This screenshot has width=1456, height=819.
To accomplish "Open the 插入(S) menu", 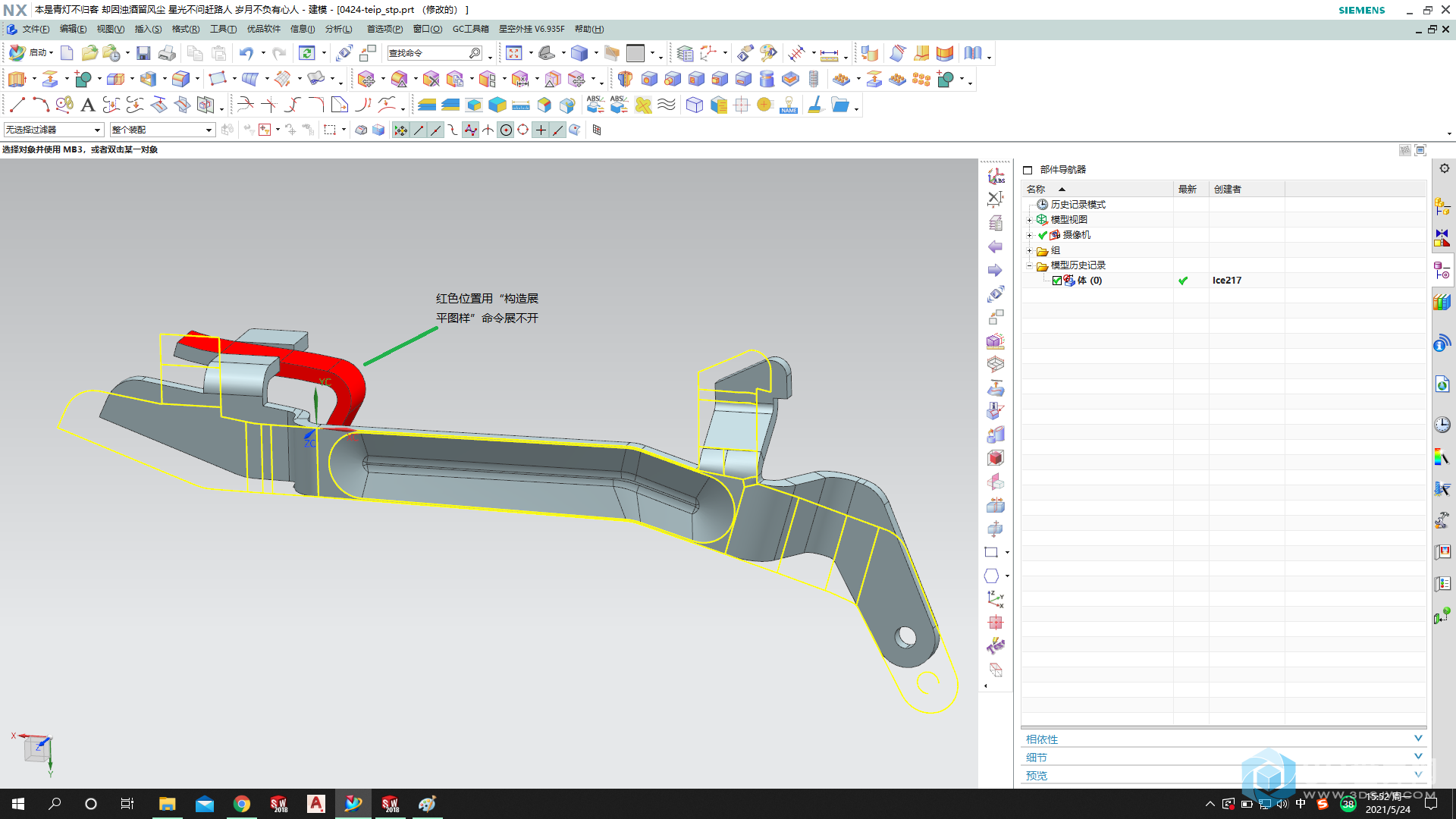I will tap(148, 29).
